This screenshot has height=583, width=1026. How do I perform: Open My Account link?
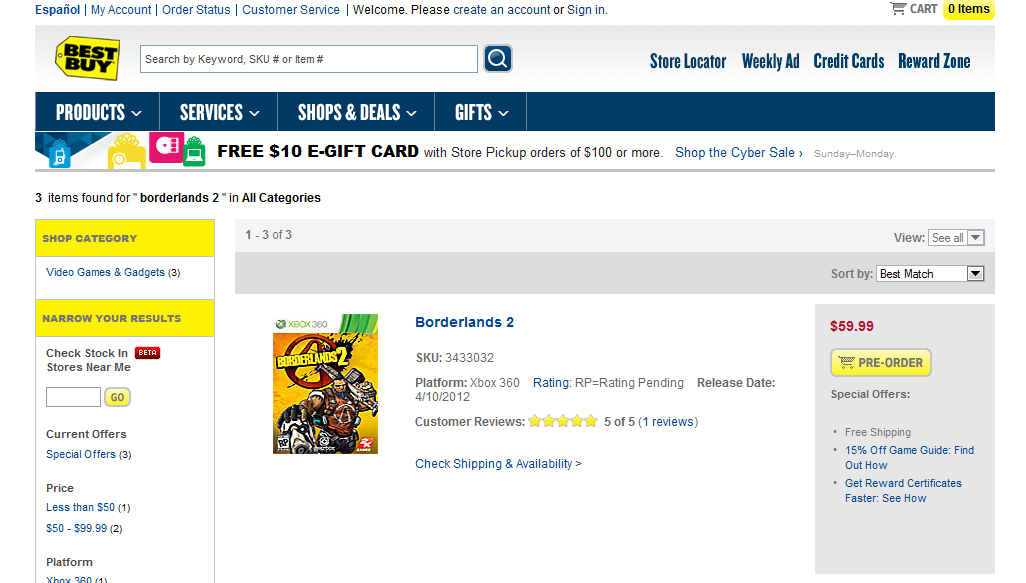(x=121, y=10)
